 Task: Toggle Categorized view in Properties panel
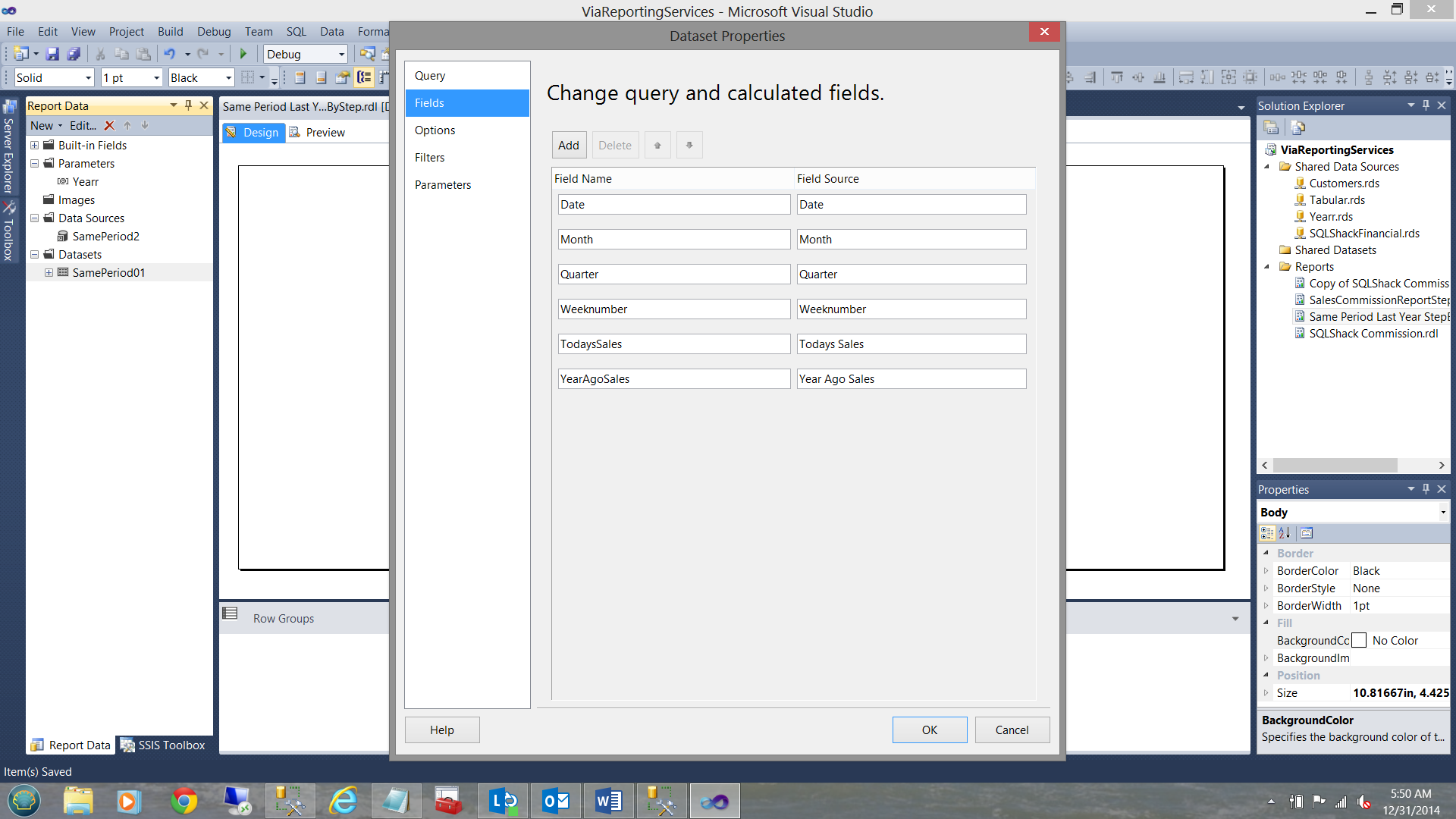(1267, 533)
